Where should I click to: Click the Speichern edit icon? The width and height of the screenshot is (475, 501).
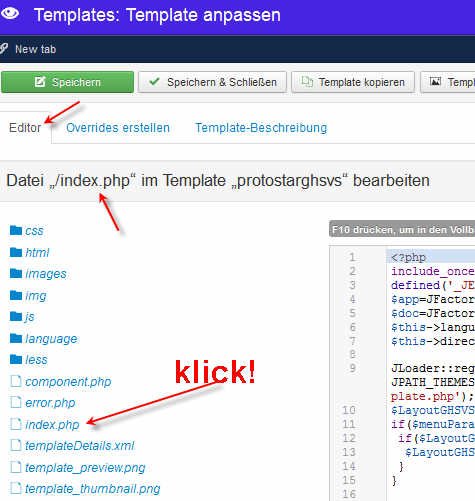[x=40, y=82]
